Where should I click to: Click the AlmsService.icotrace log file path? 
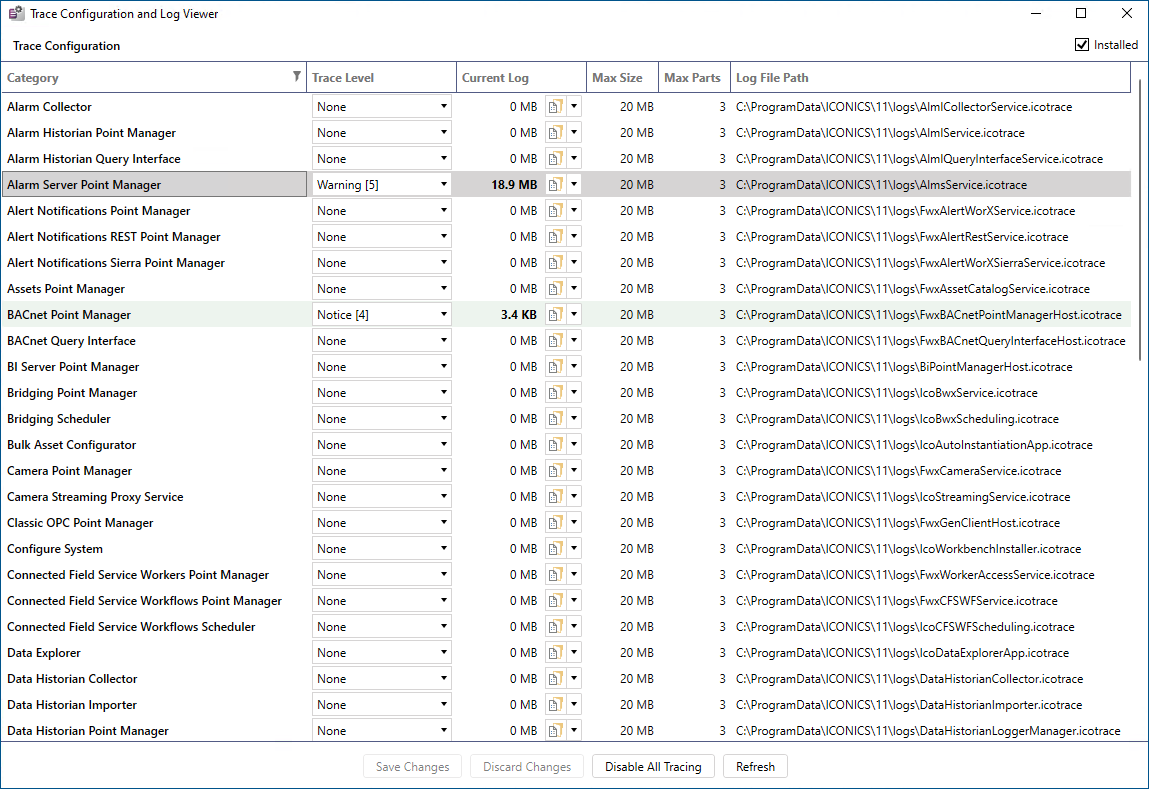[x=882, y=185]
